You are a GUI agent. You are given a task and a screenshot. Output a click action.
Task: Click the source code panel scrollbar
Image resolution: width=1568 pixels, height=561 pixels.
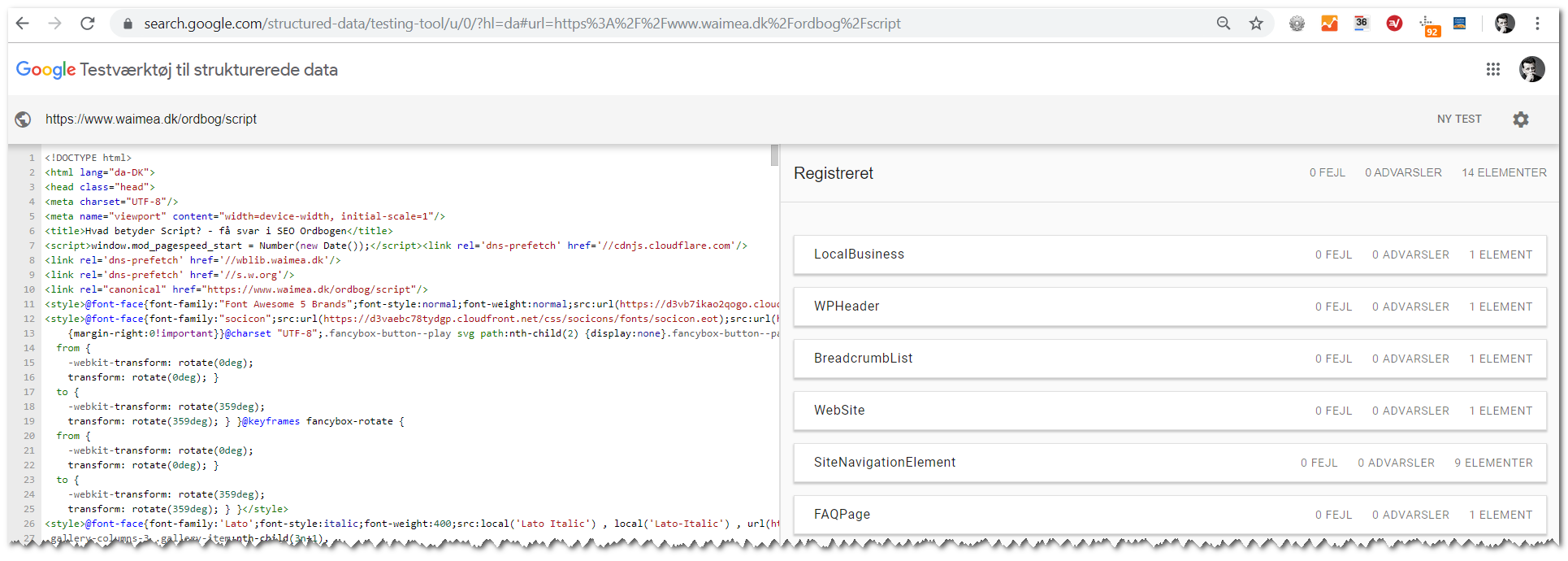[774, 155]
